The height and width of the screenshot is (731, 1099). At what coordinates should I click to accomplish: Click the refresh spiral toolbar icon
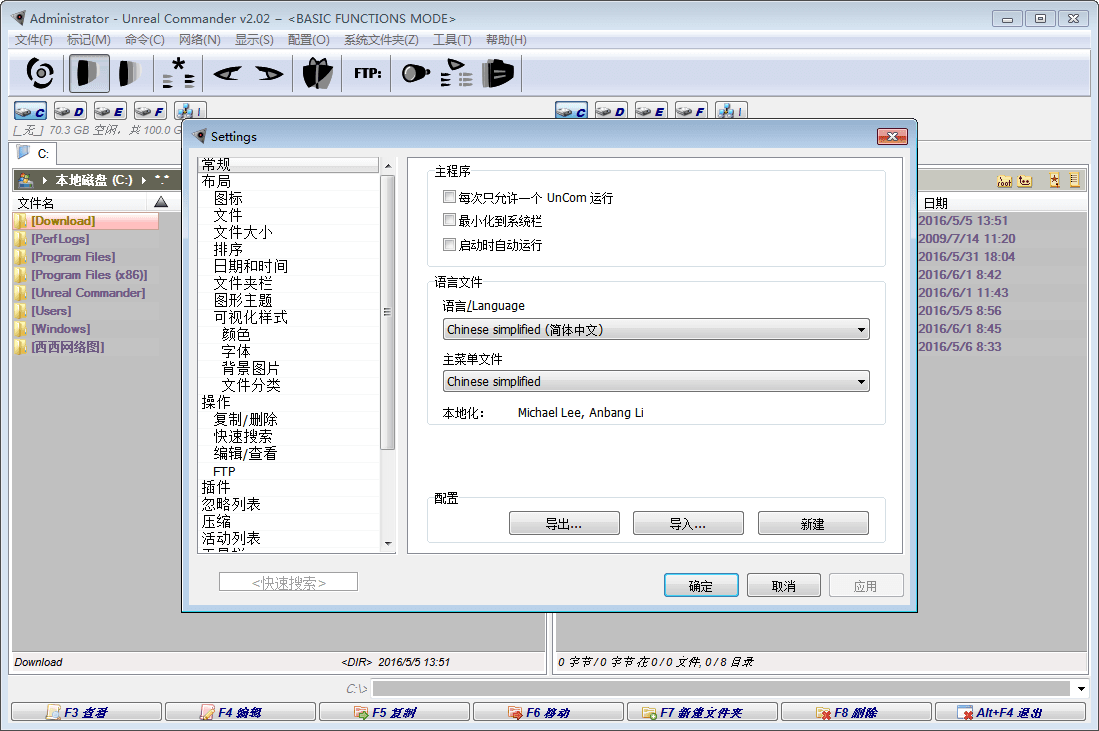click(39, 73)
